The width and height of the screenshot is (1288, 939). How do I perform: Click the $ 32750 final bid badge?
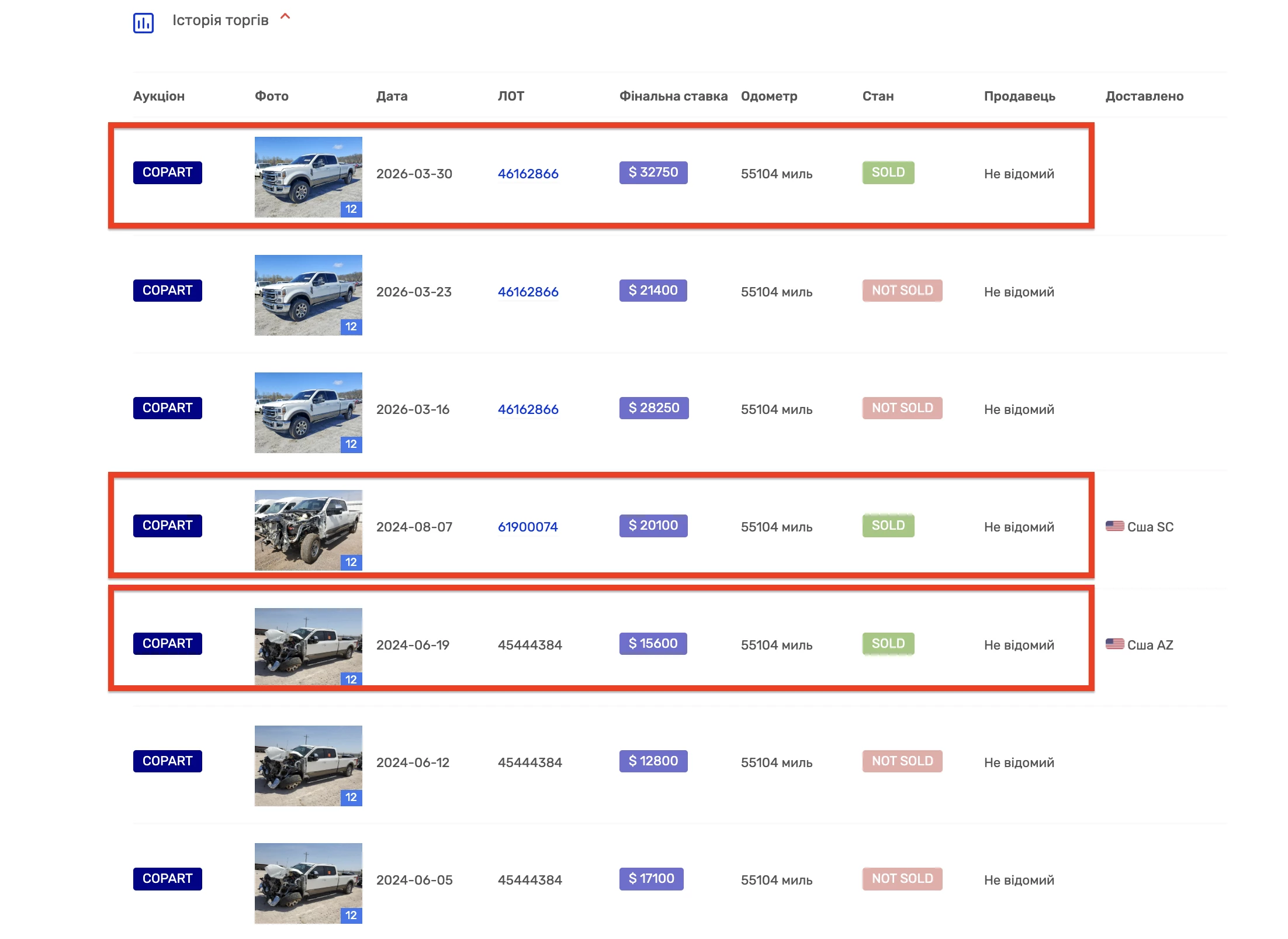pos(653,172)
